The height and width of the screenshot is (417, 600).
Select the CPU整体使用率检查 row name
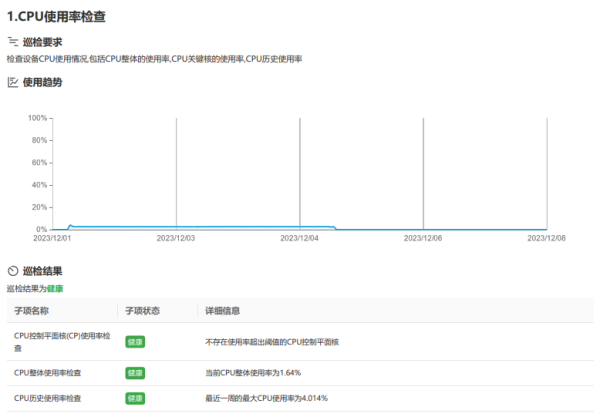coord(48,373)
